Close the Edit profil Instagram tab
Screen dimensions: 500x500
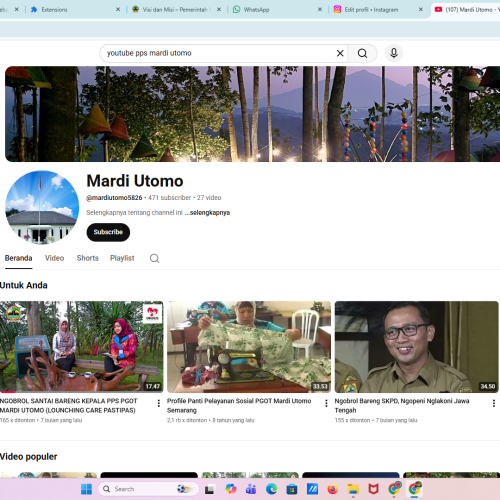421,10
